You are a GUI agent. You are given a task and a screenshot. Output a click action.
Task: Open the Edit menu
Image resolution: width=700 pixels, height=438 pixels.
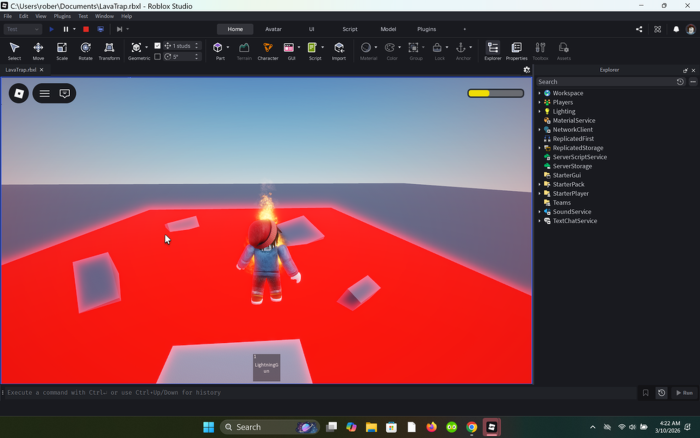pyautogui.click(x=23, y=16)
